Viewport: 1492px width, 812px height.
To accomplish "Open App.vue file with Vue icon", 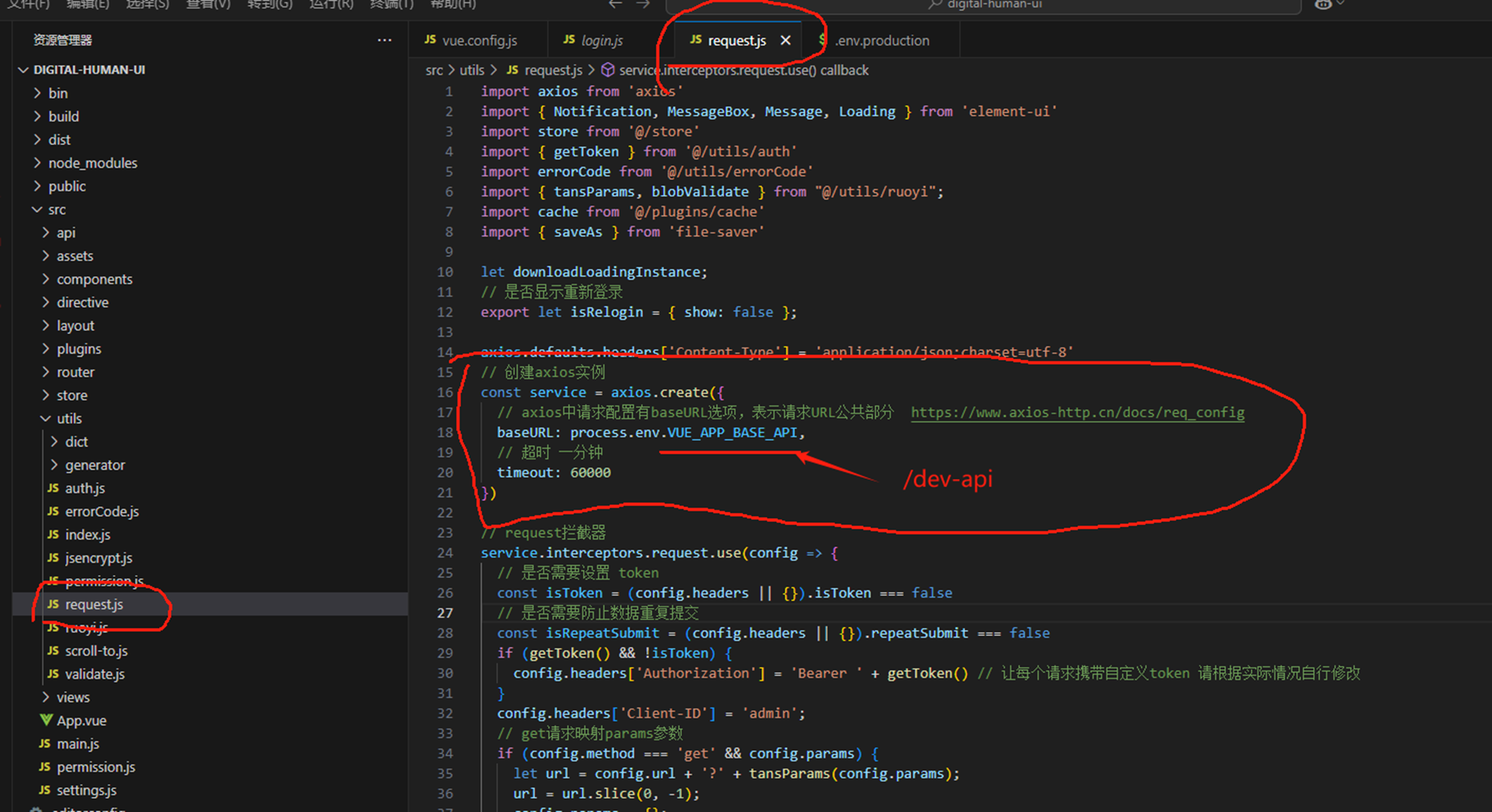I will [81, 721].
